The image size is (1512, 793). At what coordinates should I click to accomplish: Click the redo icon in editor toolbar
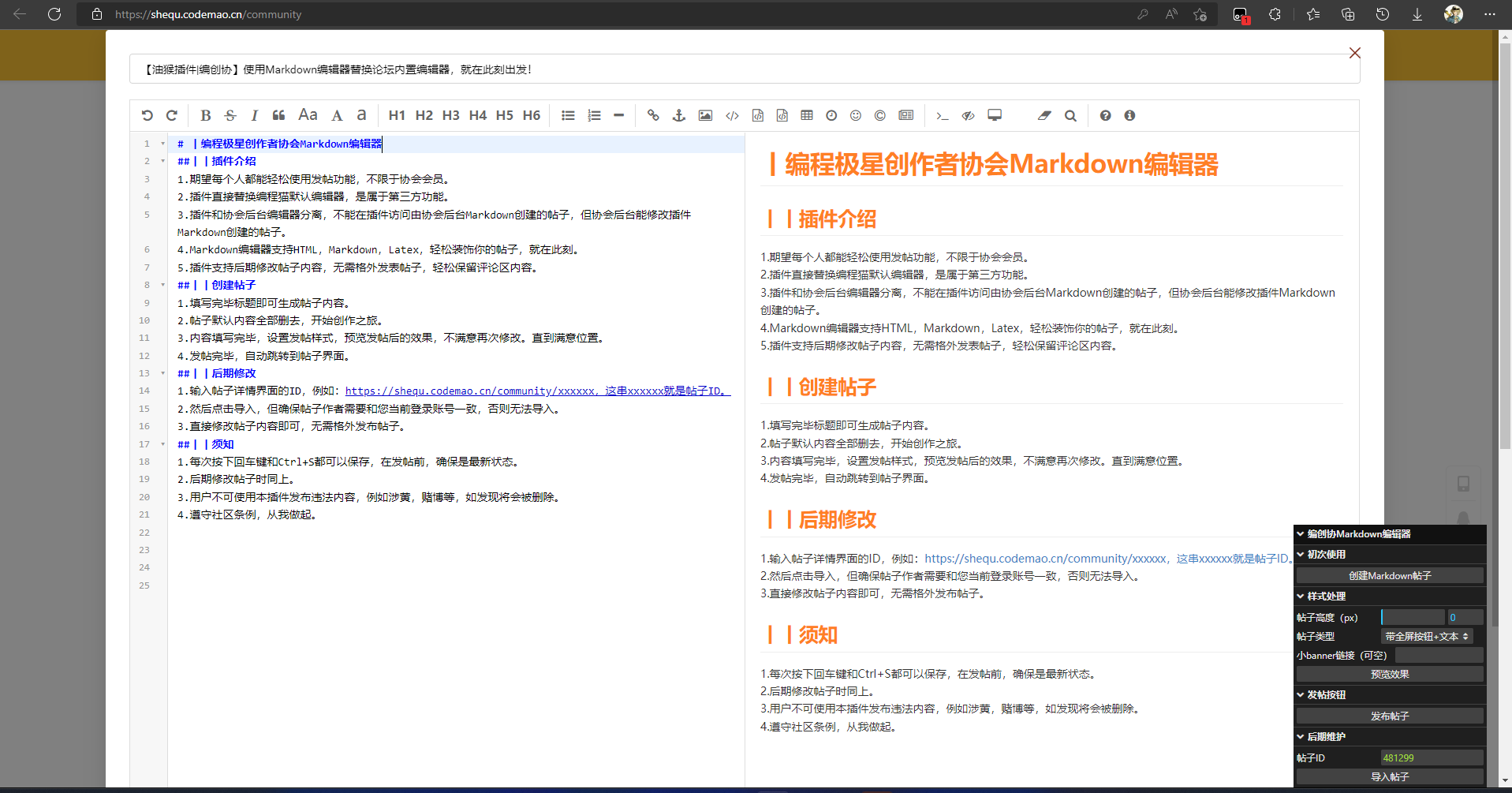(172, 115)
